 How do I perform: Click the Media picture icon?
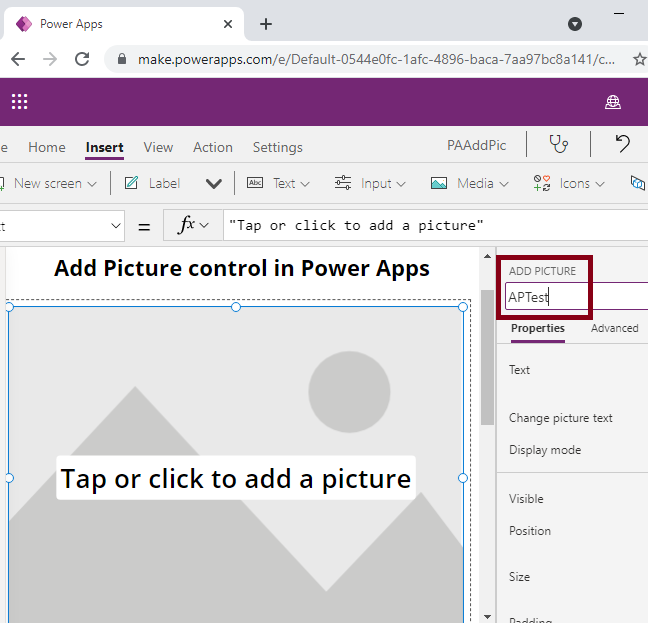coord(438,183)
